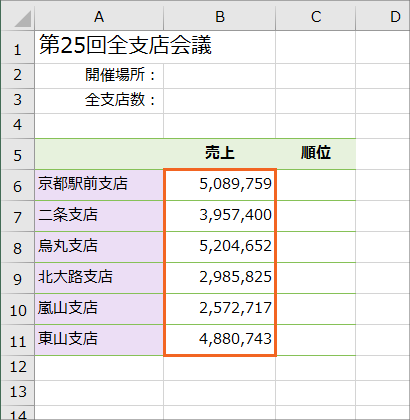Select sales value 2,572,717
The image size is (410, 420).
(x=220, y=309)
